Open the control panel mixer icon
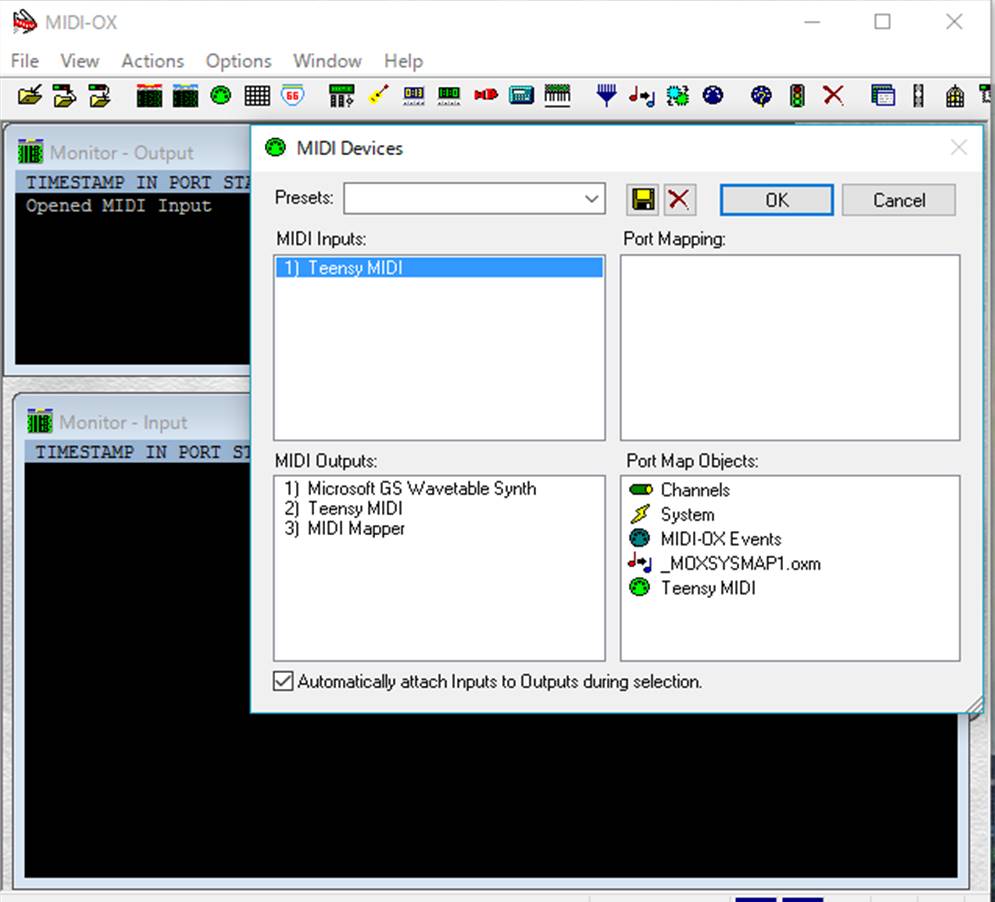 tap(341, 96)
